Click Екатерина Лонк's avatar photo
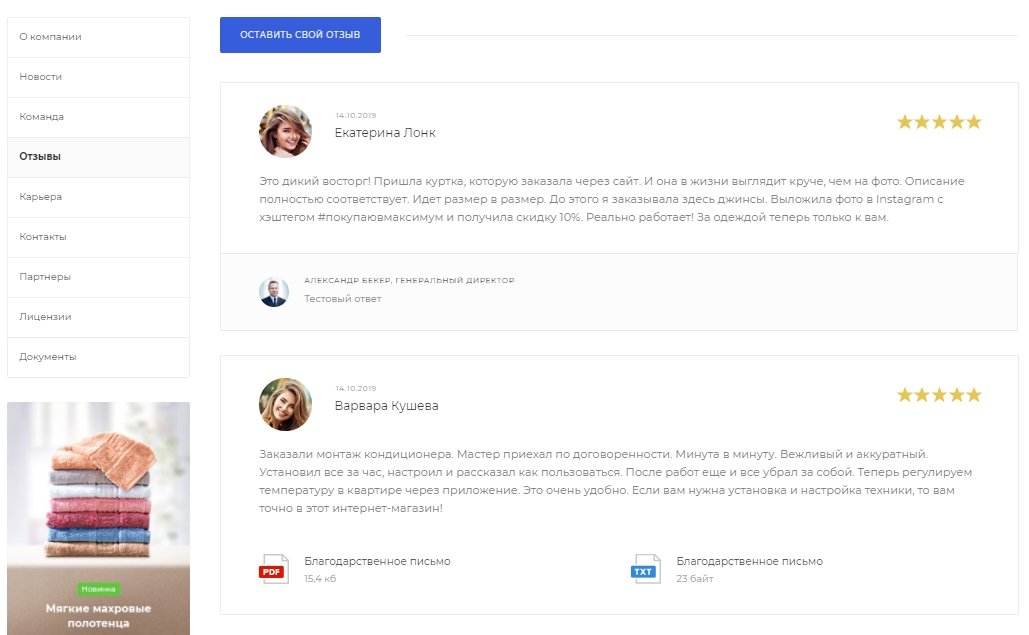The image size is (1029, 635). pyautogui.click(x=285, y=132)
